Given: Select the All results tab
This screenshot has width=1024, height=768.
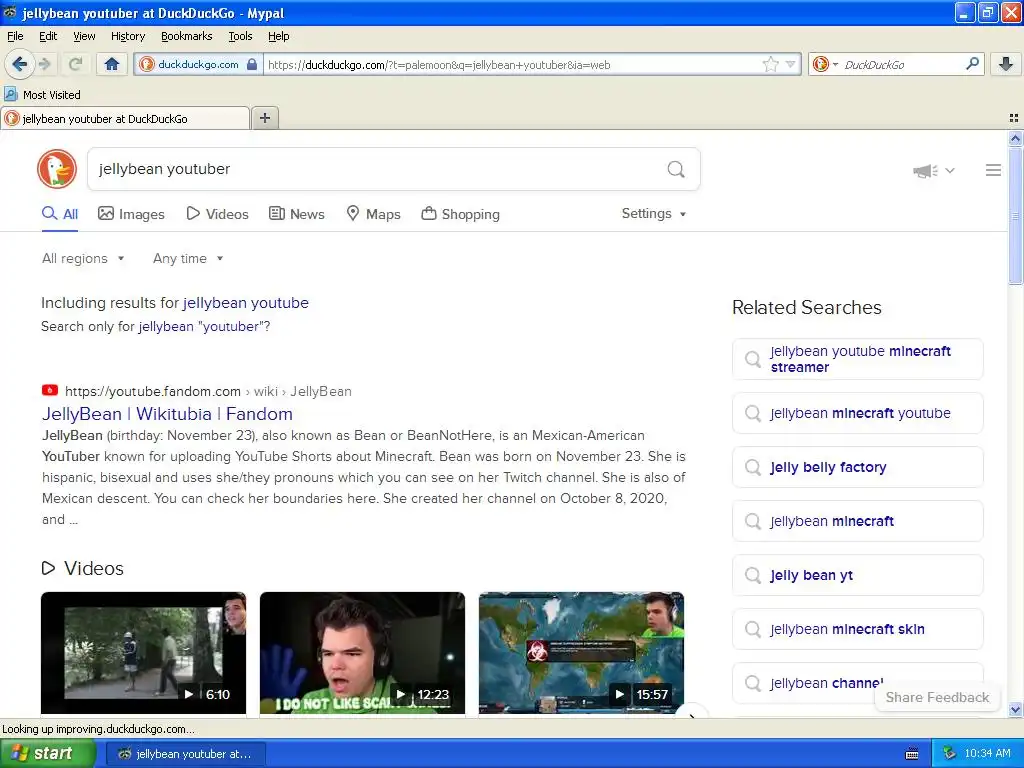Looking at the screenshot, I should tap(60, 214).
